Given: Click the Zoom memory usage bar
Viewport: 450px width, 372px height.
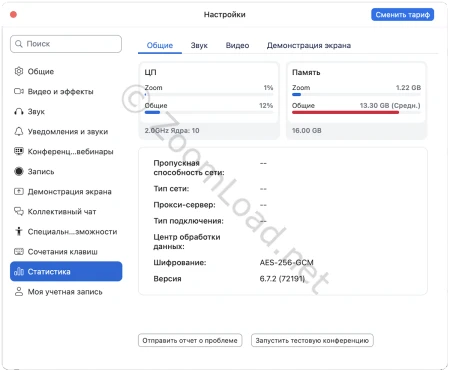Looking at the screenshot, I should (356, 95).
